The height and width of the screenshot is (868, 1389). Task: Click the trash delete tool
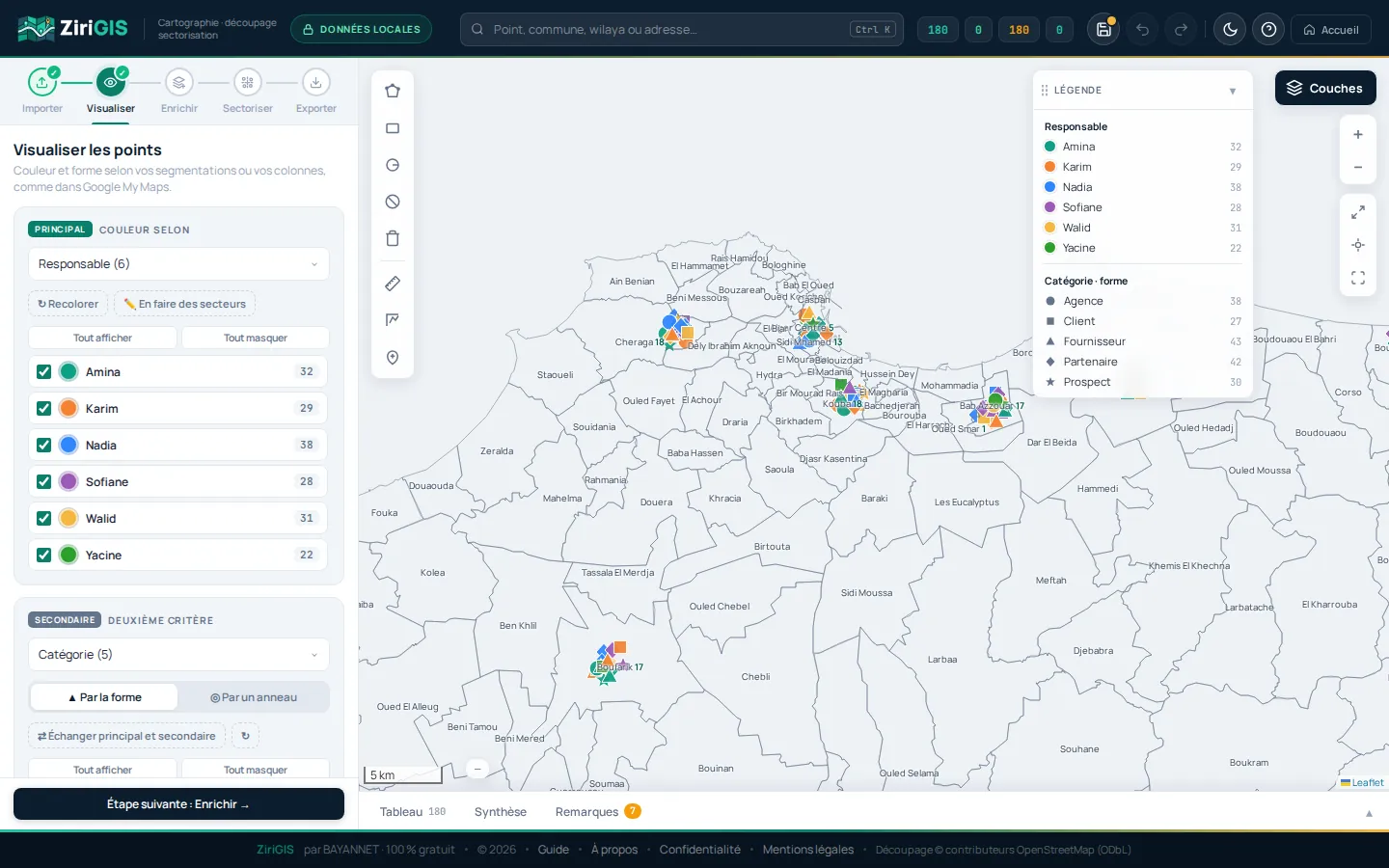393,238
